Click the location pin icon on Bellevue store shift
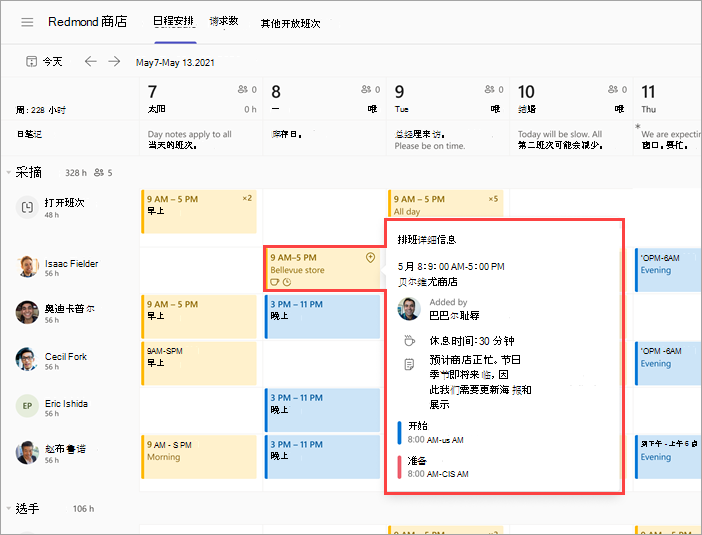This screenshot has width=702, height=535. 370,257
